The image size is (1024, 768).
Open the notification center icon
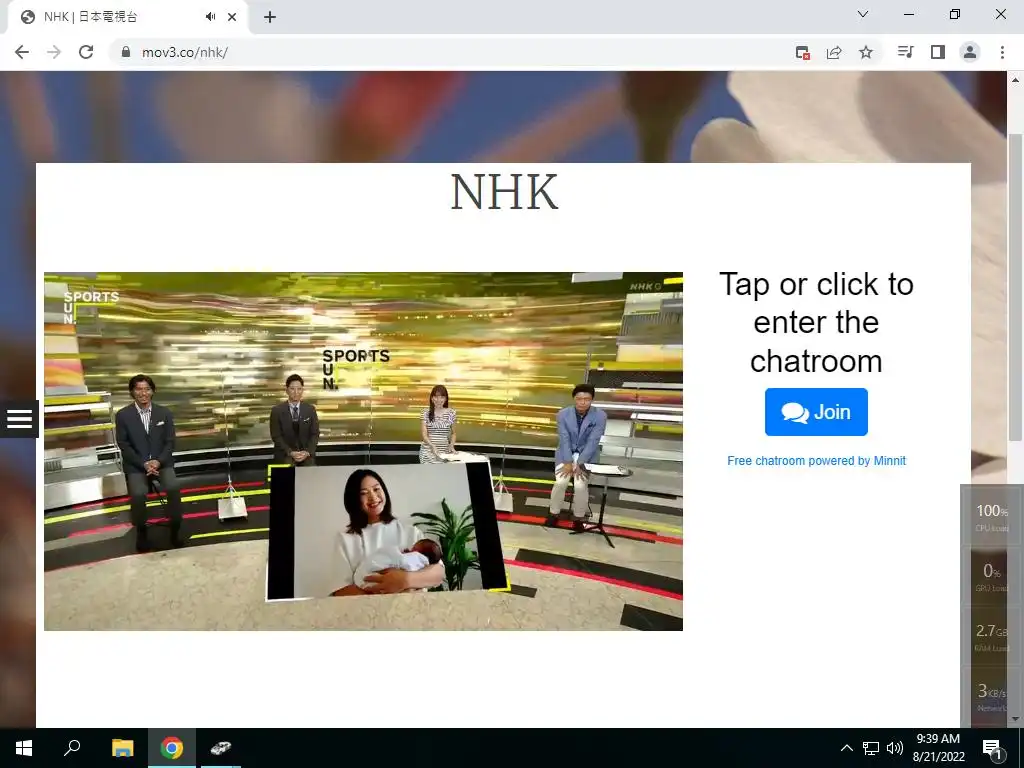[x=993, y=748]
